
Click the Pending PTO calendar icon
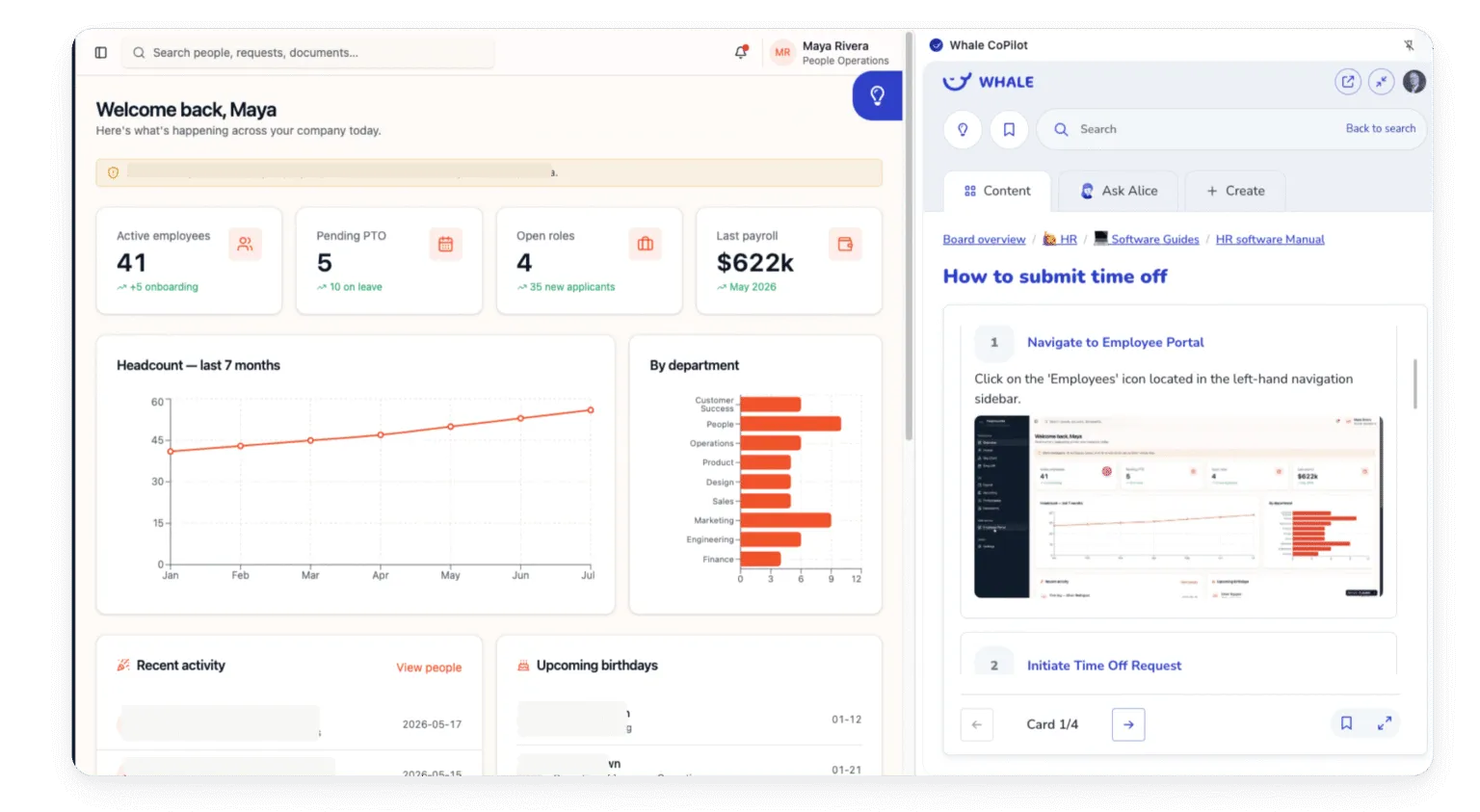point(445,245)
